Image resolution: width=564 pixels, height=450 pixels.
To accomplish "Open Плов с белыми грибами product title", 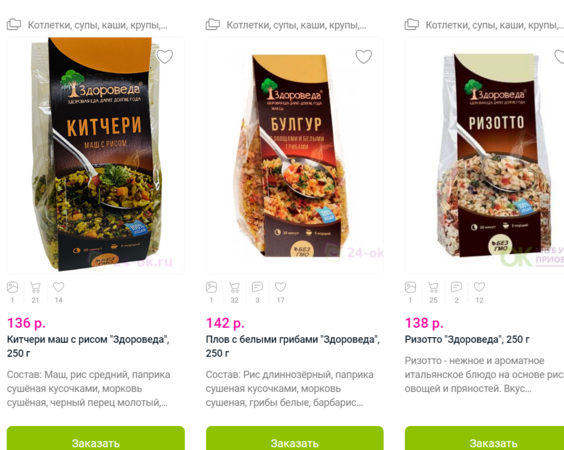I will [x=293, y=346].
